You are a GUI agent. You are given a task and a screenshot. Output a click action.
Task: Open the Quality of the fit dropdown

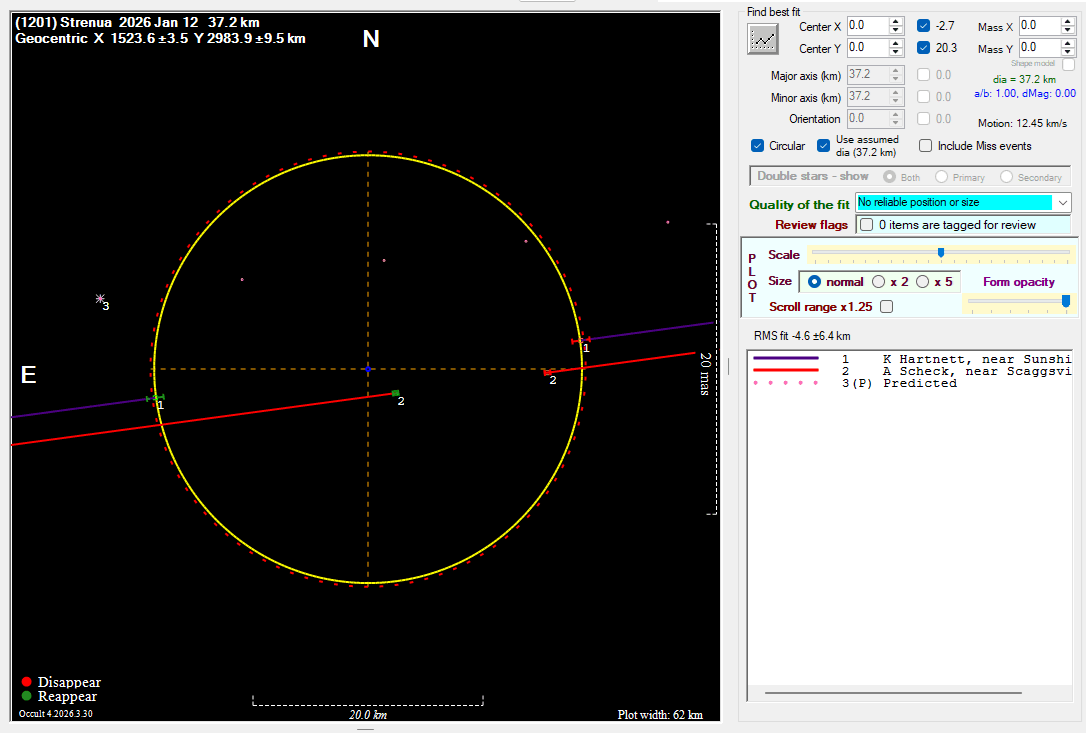(x=1062, y=203)
